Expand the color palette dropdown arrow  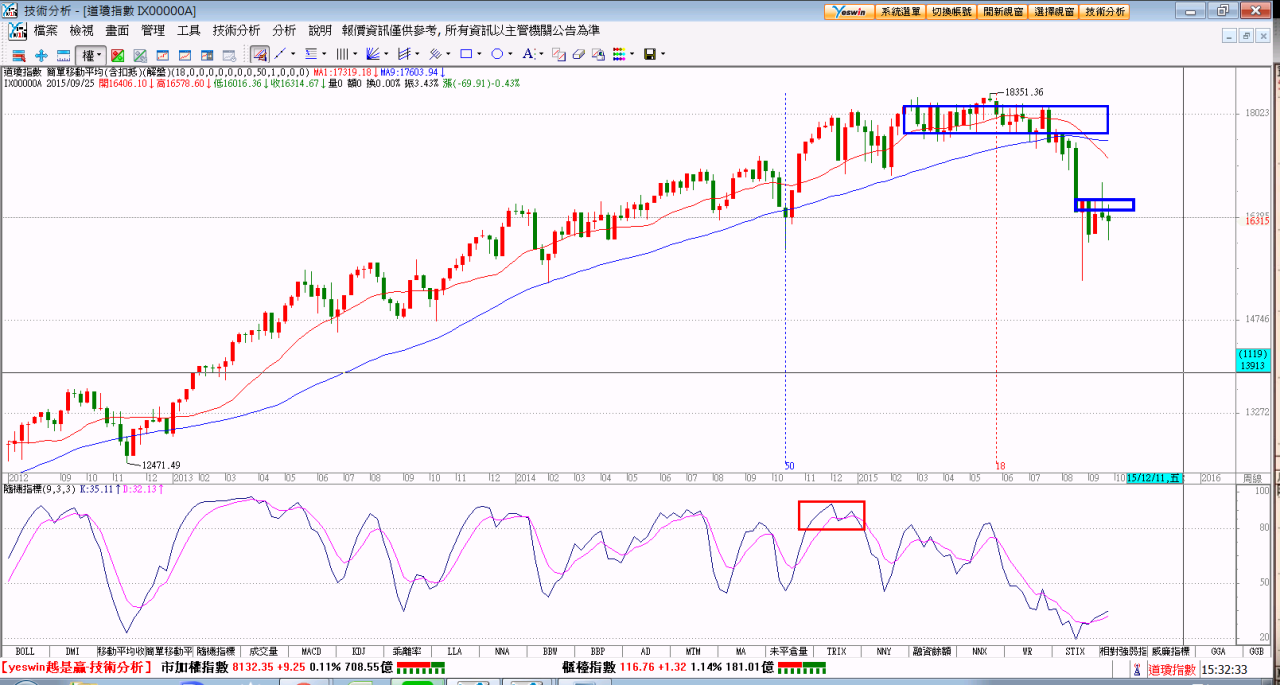631,54
